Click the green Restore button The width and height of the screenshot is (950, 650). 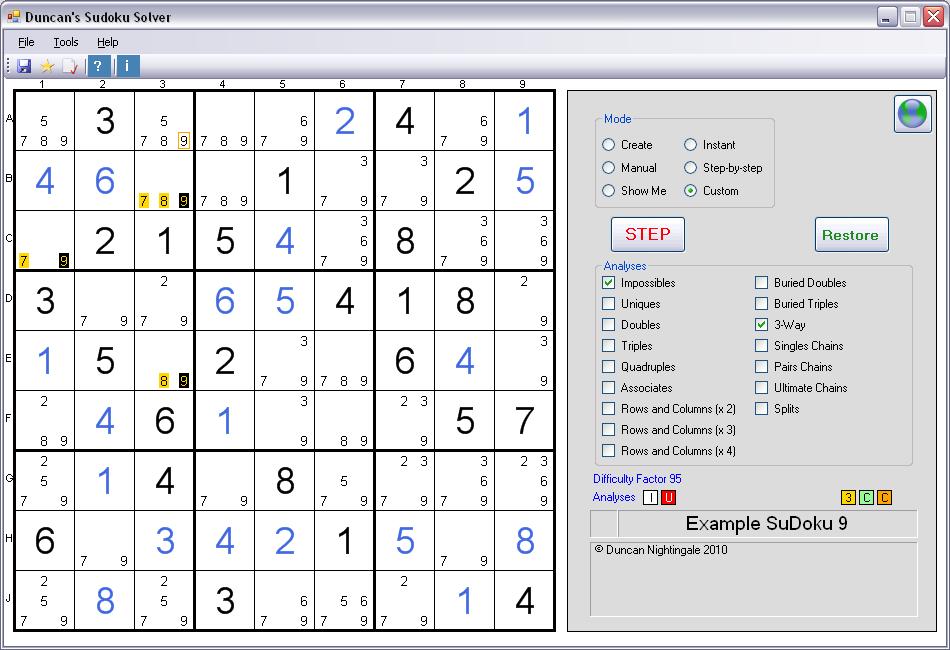[x=851, y=234]
